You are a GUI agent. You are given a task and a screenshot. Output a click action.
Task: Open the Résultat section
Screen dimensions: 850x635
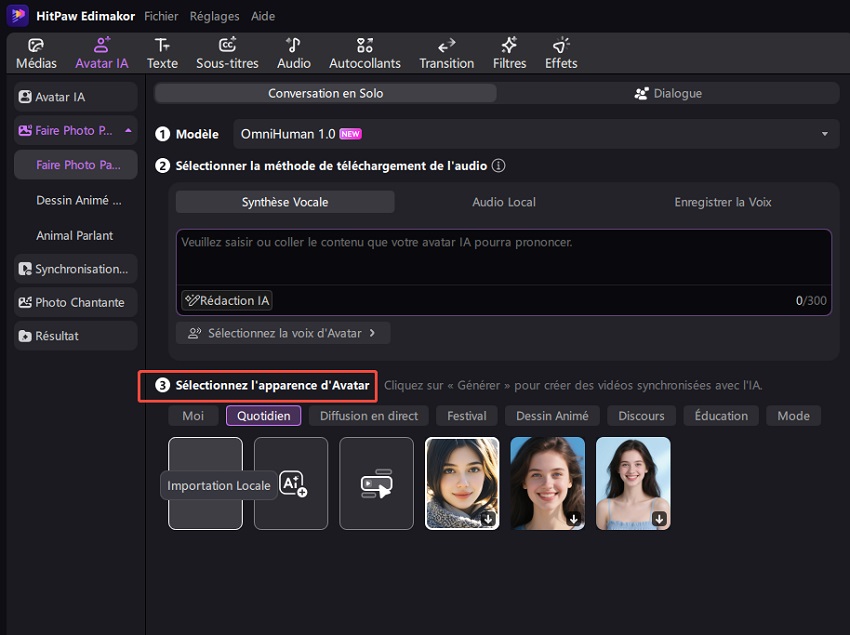click(73, 335)
